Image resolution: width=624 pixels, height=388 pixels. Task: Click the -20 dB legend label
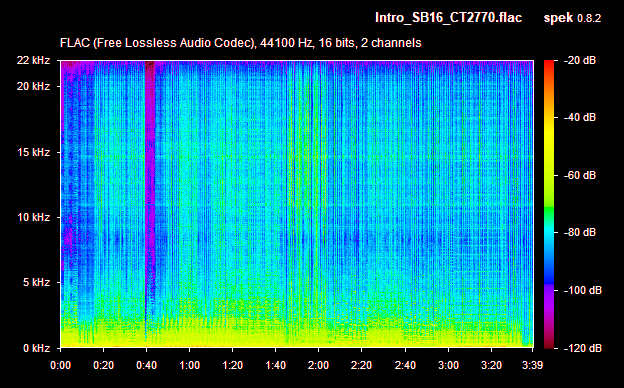point(580,60)
